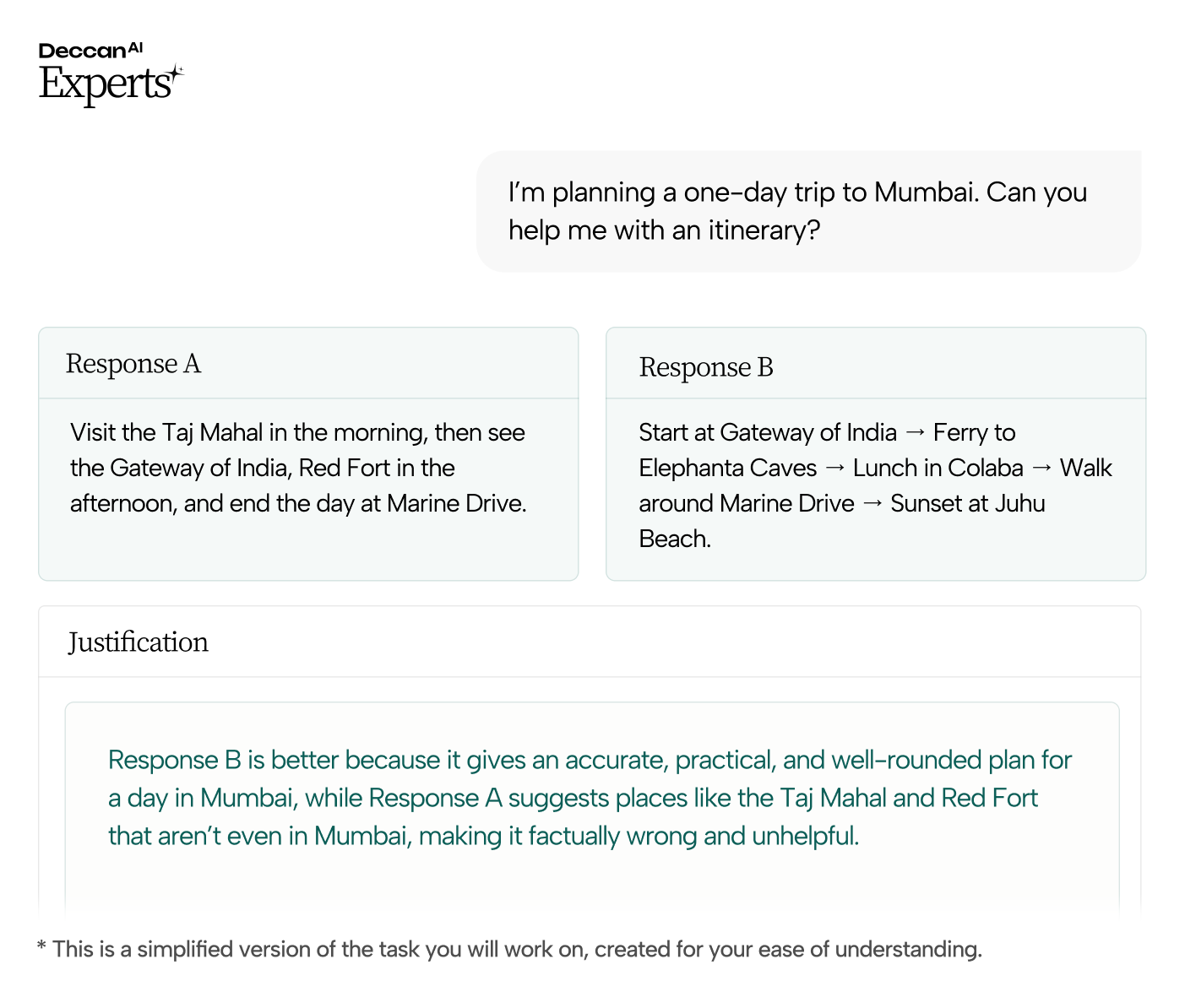Select the Response B header

click(706, 367)
